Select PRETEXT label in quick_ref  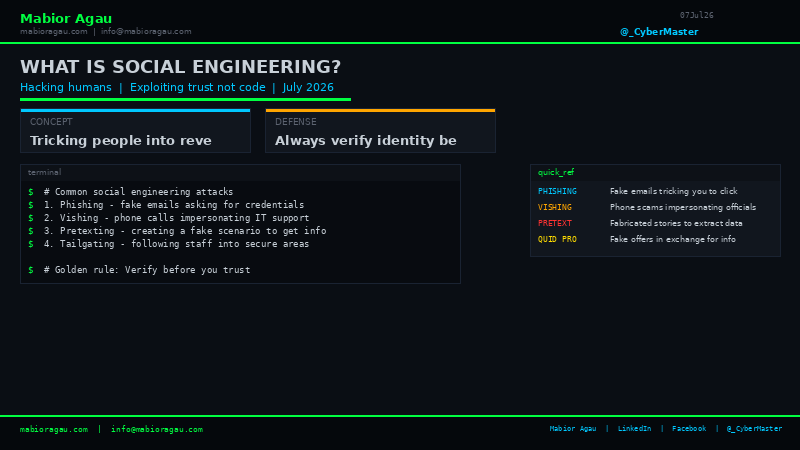555,223
